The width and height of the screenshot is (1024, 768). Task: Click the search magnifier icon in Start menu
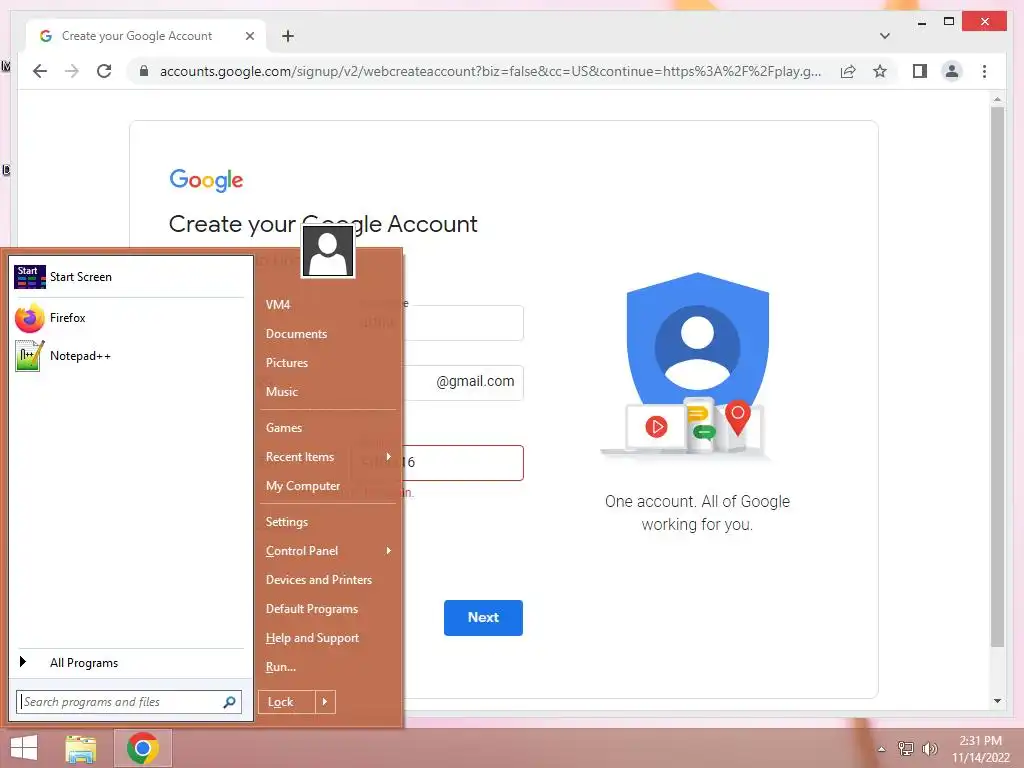click(x=229, y=702)
